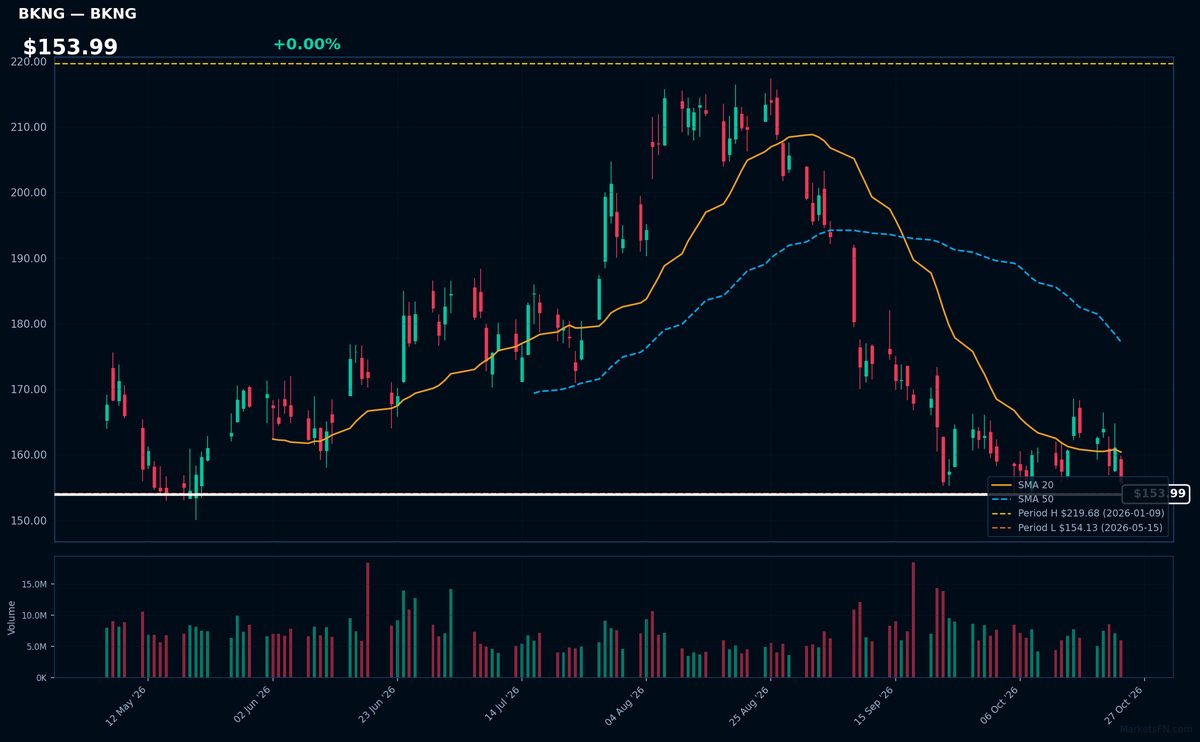Click the BKNG — BKNG chart title
Screen dimensions: 1200x742
coord(77,14)
